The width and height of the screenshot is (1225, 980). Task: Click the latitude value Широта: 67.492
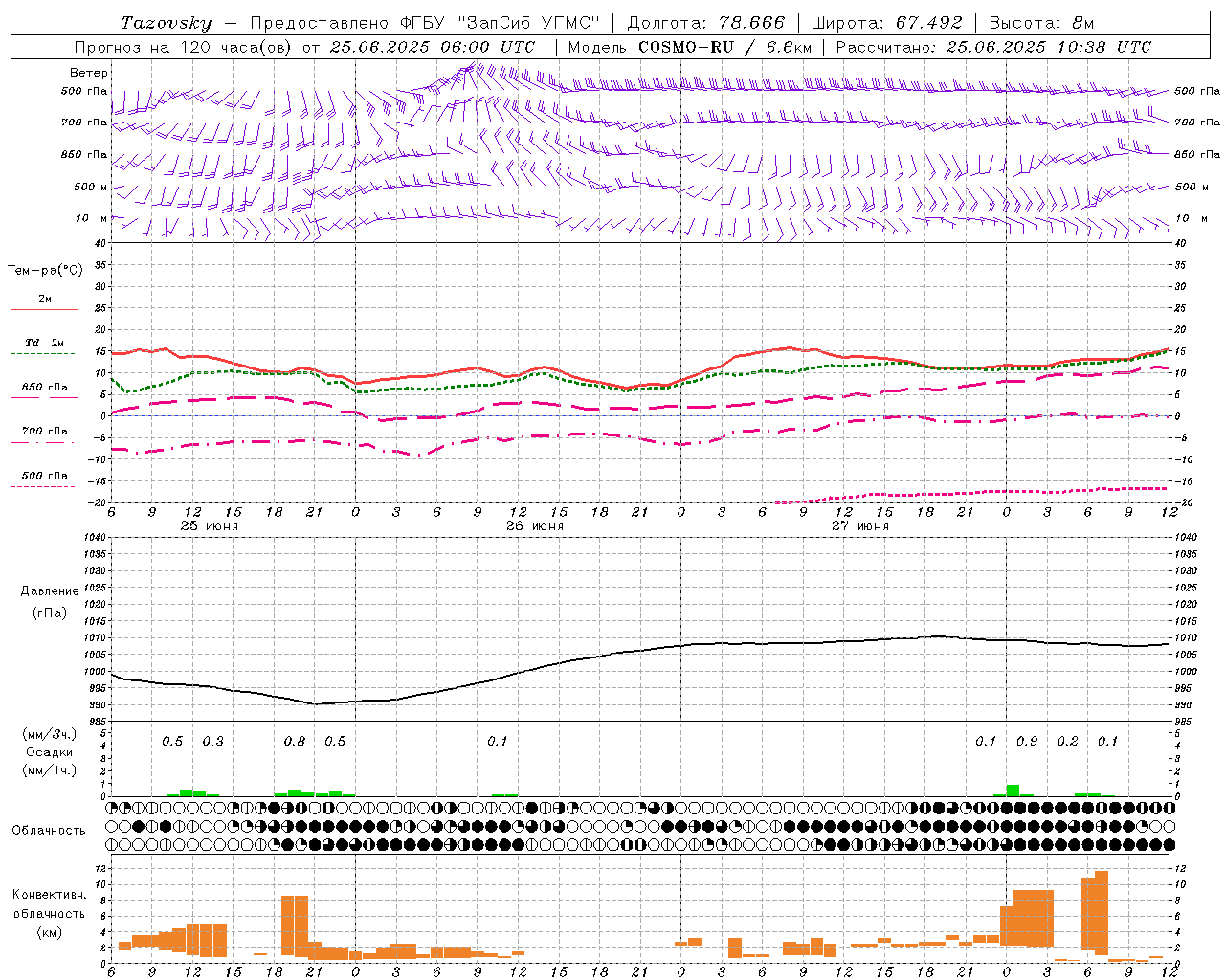(x=886, y=23)
